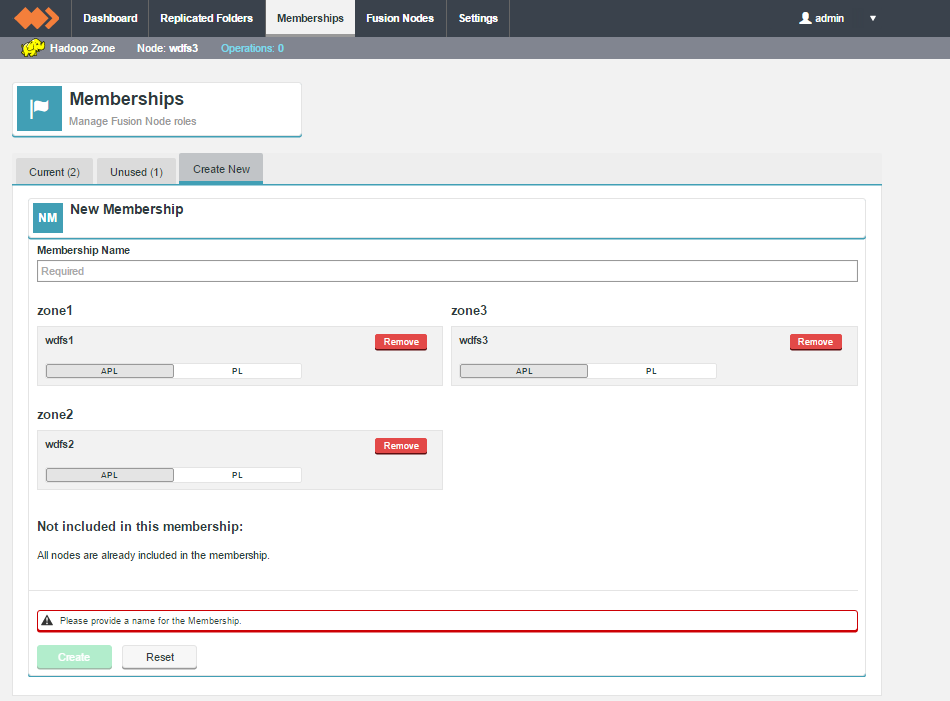Click the Hadoop Zone label
Image resolution: width=950 pixels, height=701 pixels.
[82, 48]
